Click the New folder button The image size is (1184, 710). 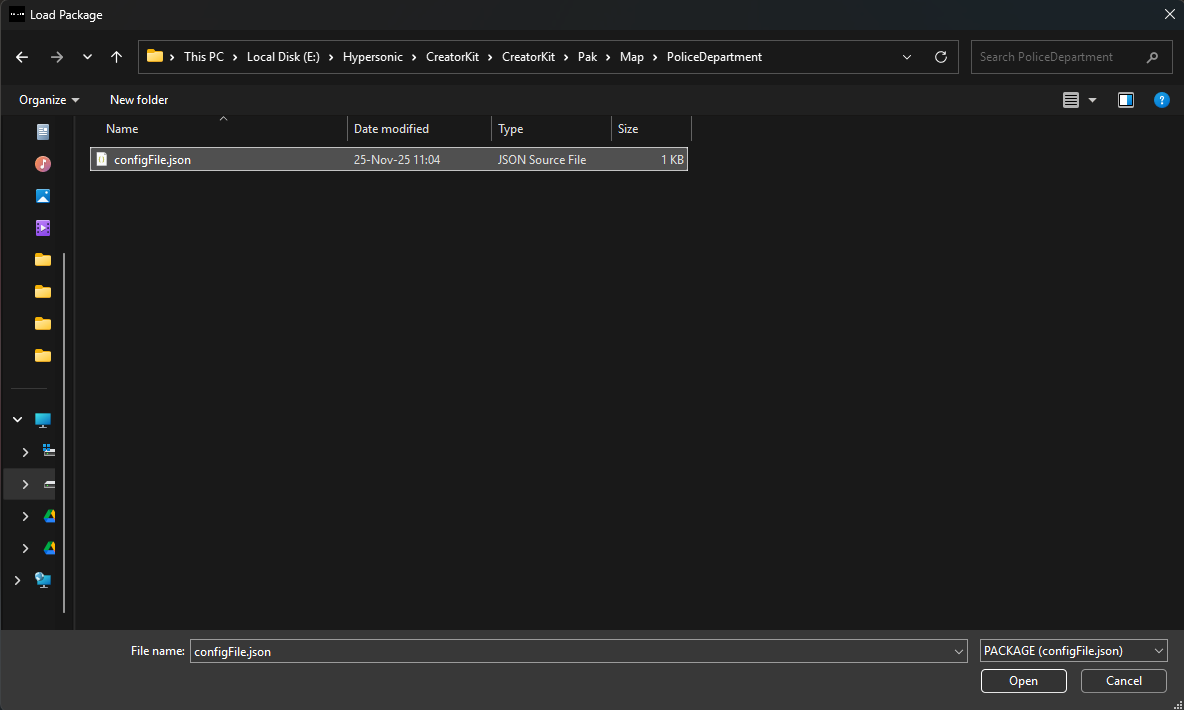[x=139, y=100]
